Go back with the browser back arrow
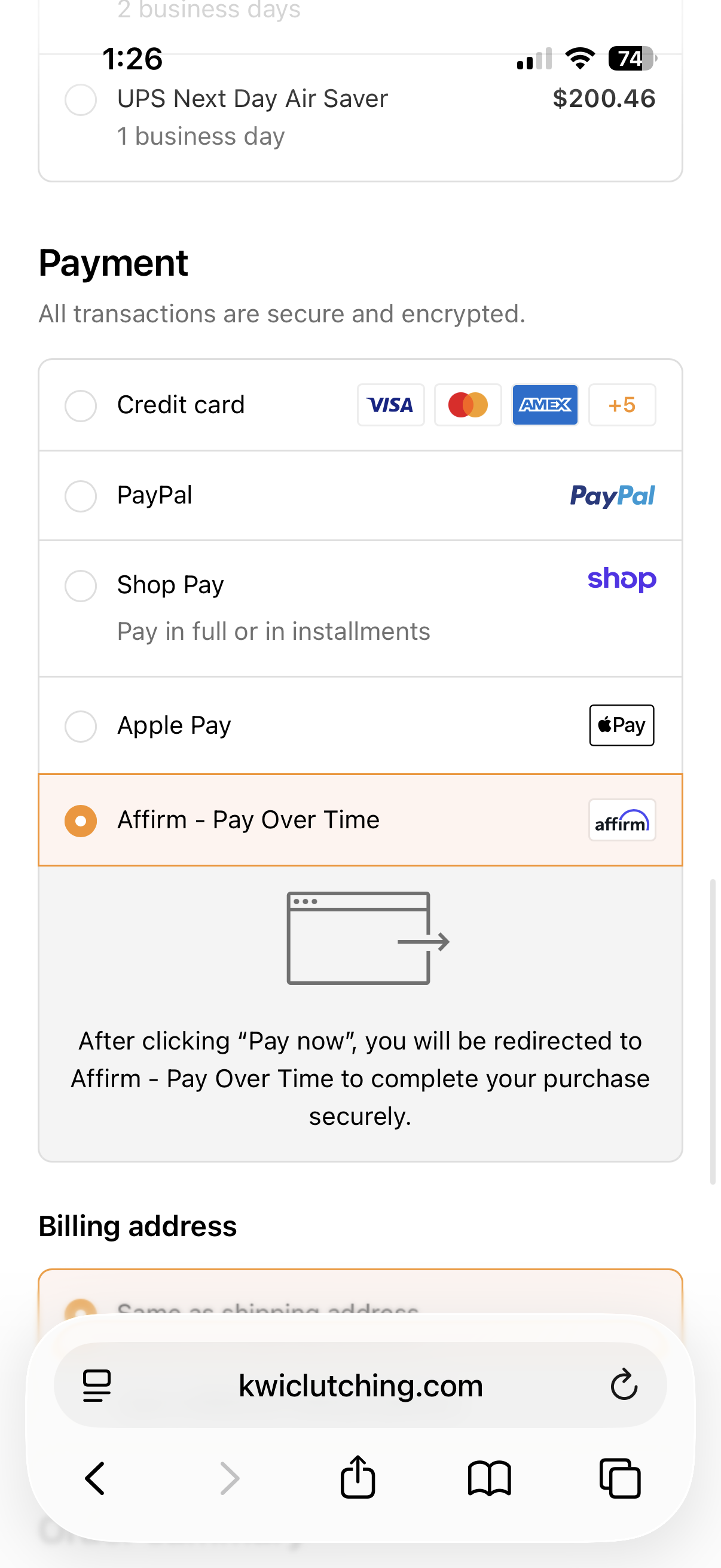This screenshot has height=1568, width=721. pos(96,1478)
